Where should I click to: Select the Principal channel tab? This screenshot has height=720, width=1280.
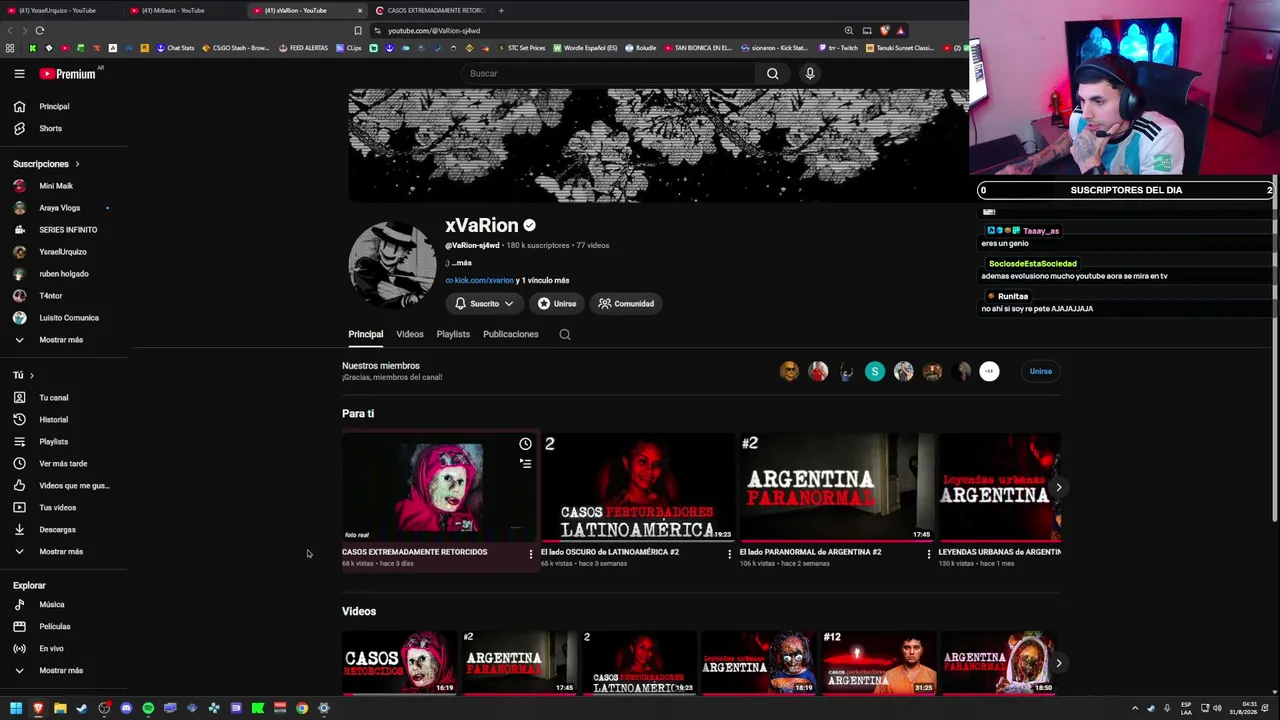[366, 334]
